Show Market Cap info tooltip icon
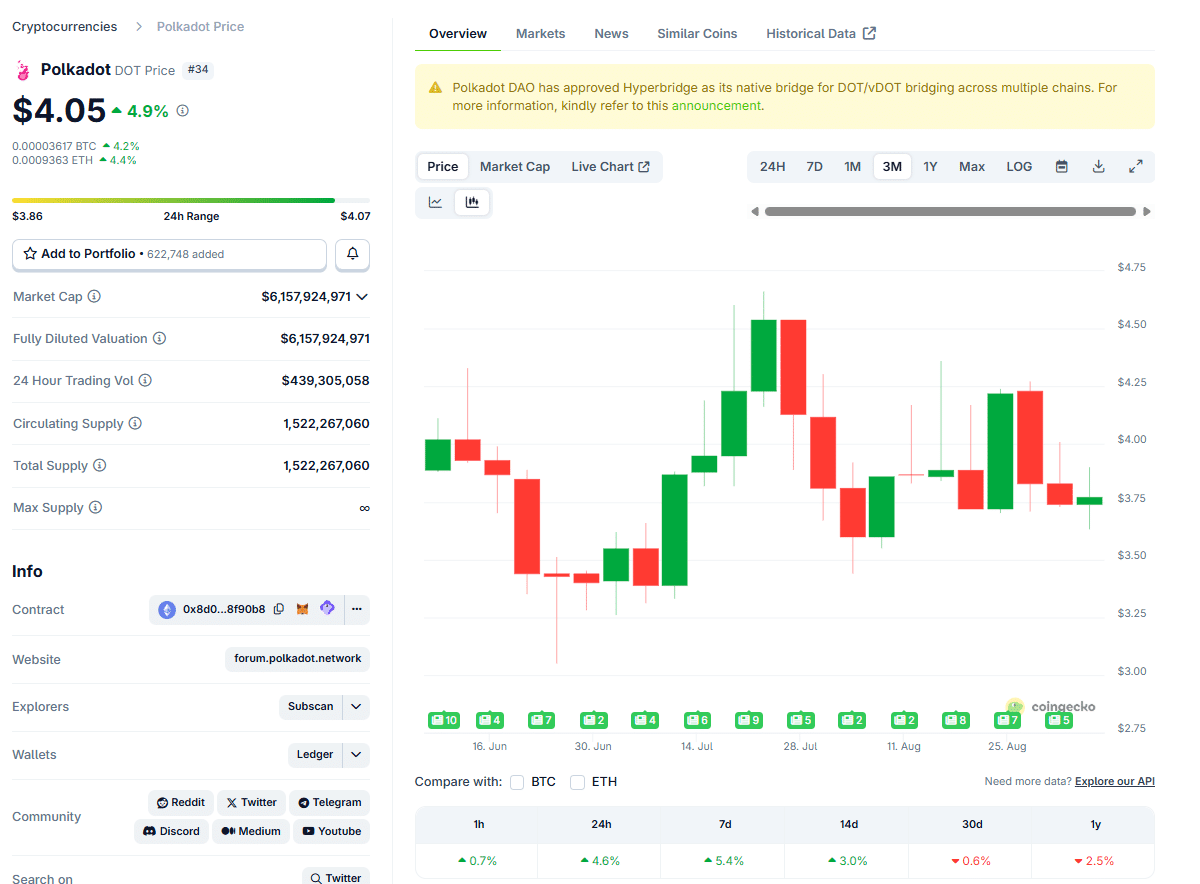 [x=94, y=297]
